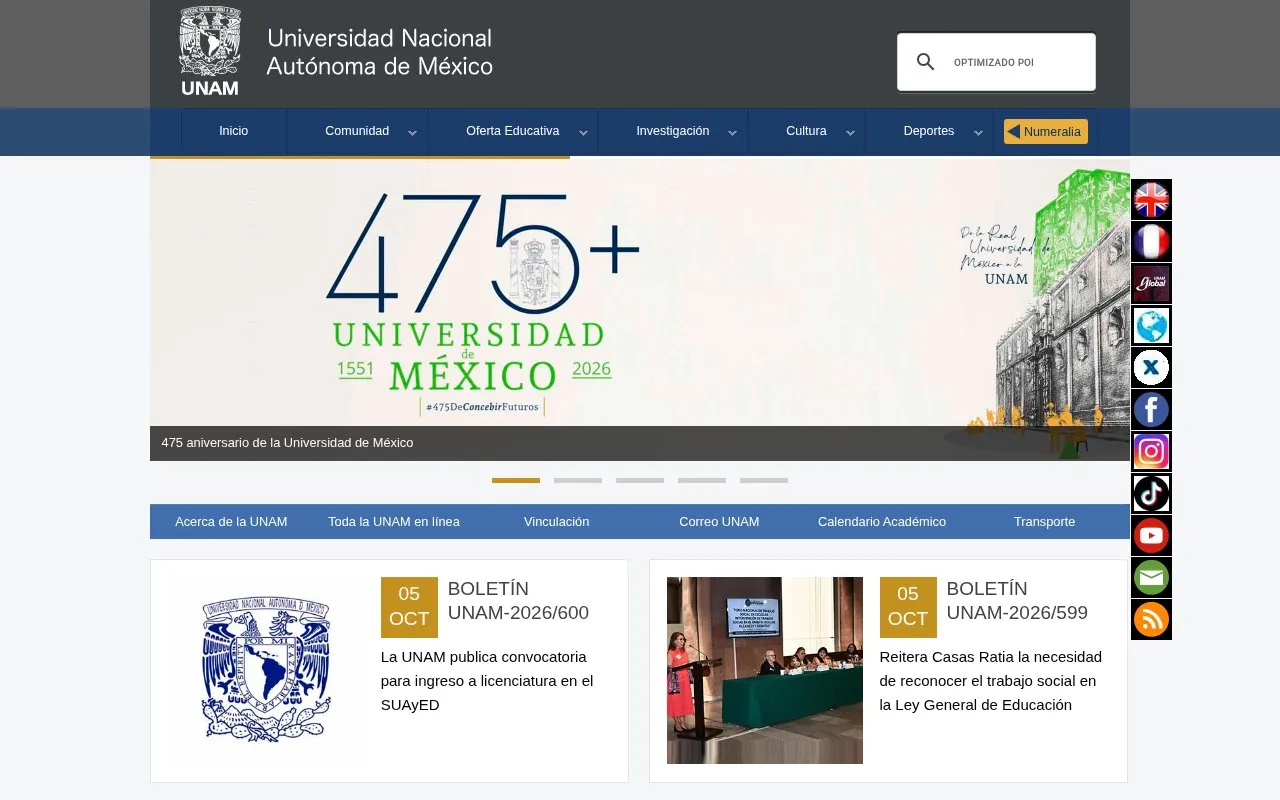Image resolution: width=1280 pixels, height=800 pixels.
Task: Select the fifth carousel slide indicator
Action: [764, 481]
